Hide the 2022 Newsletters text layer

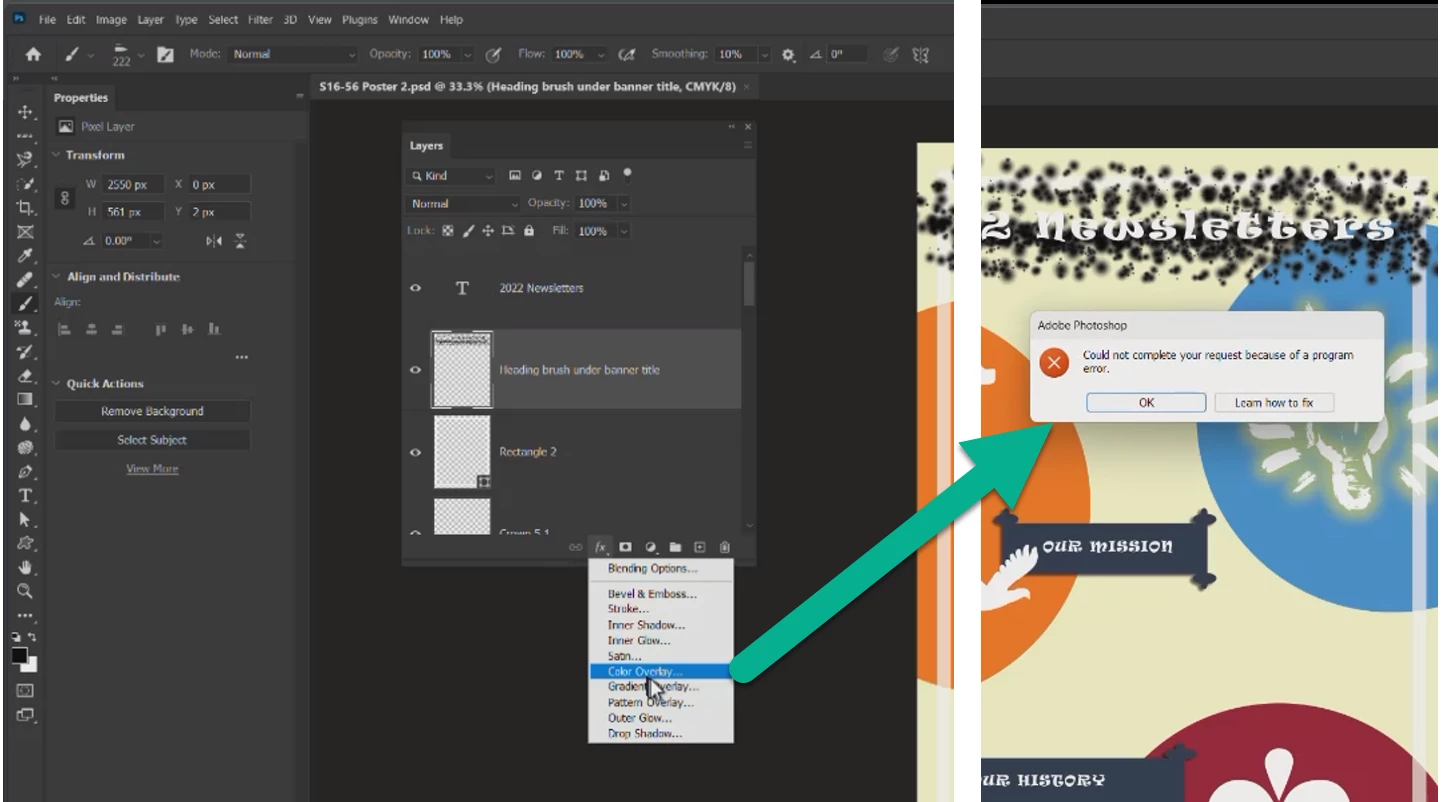tap(416, 288)
